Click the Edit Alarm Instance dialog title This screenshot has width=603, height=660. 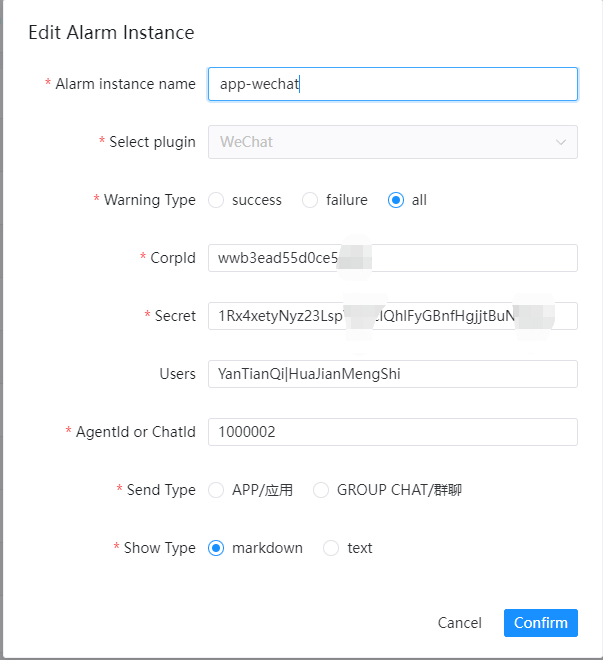coord(111,32)
